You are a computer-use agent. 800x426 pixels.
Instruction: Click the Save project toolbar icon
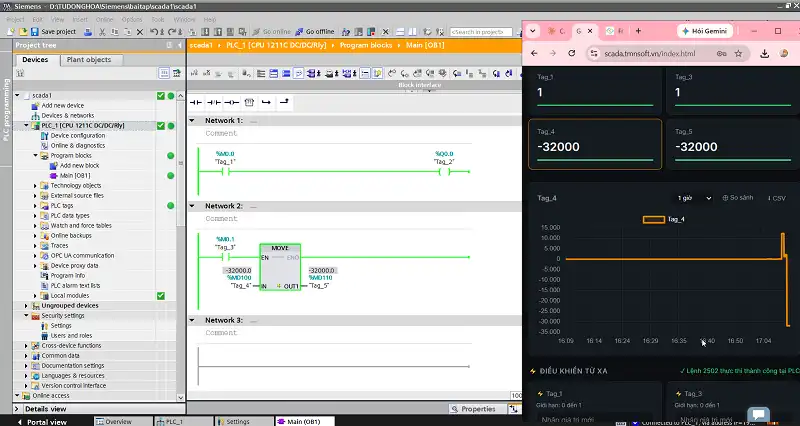coord(34,32)
